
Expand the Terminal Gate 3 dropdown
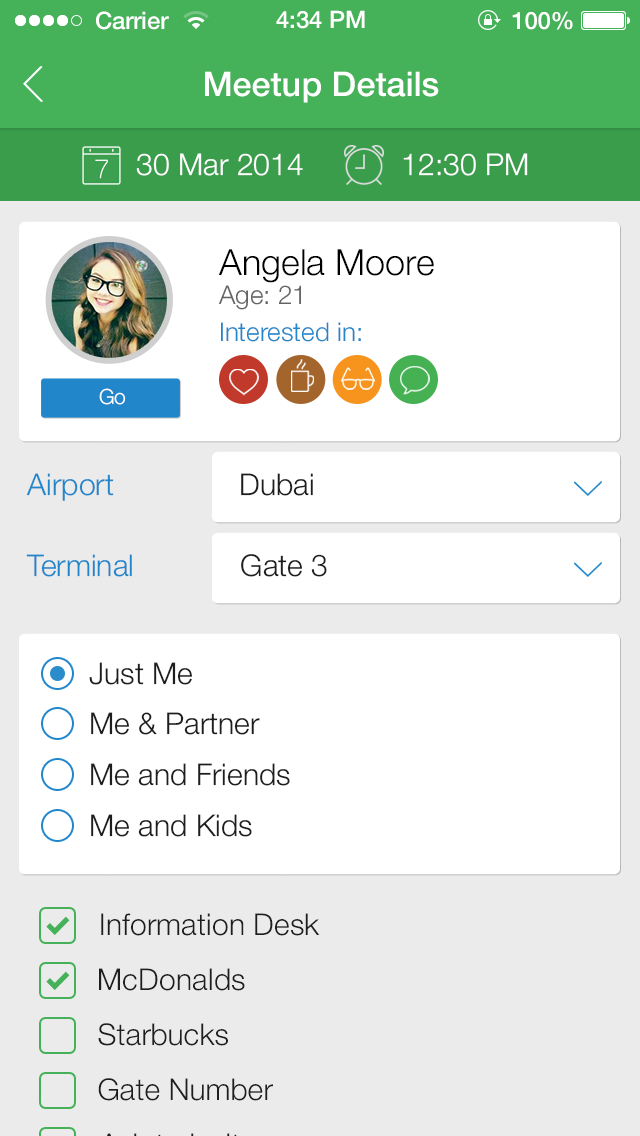tap(416, 568)
